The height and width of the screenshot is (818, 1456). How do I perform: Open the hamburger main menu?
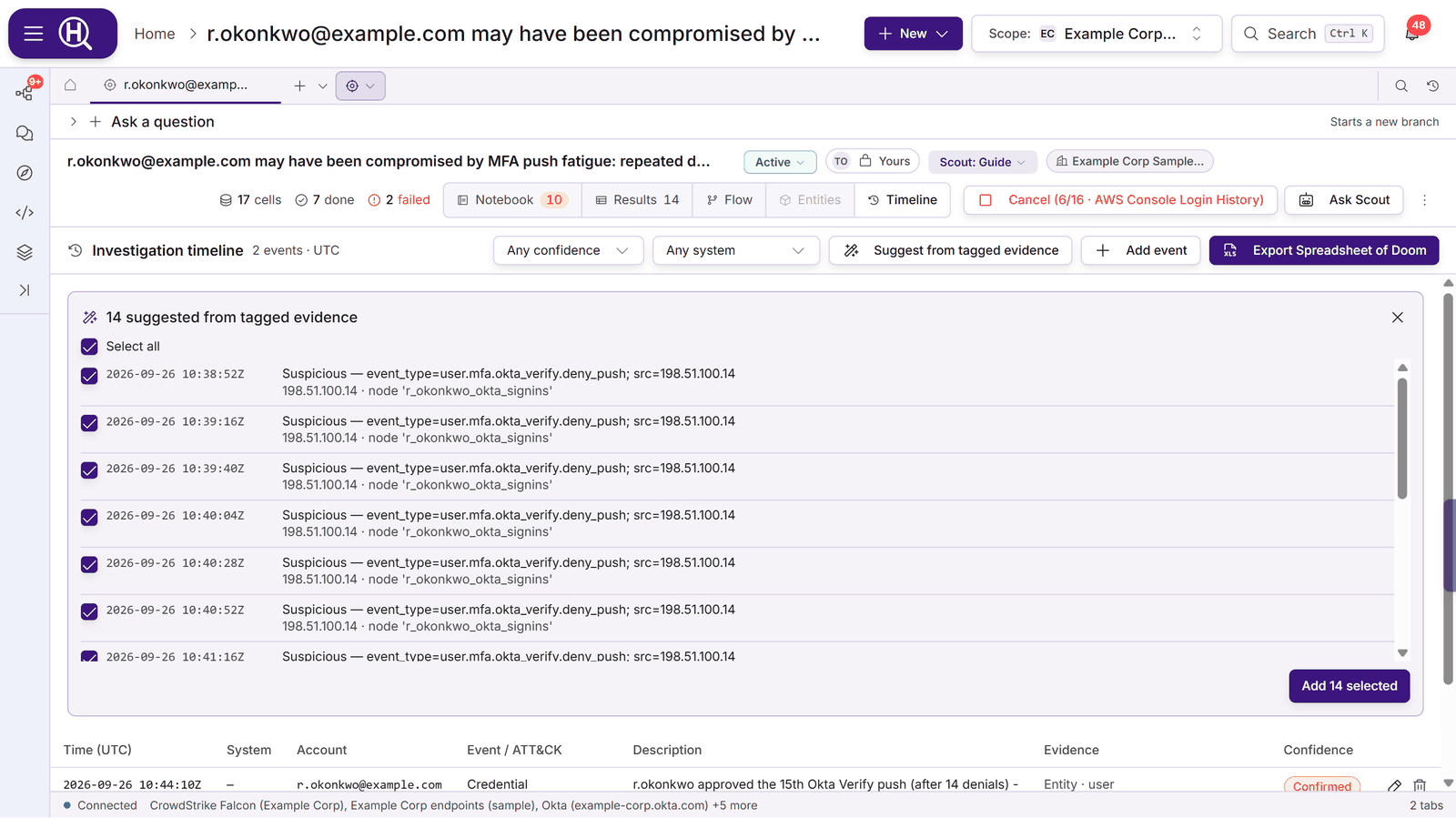(34, 34)
